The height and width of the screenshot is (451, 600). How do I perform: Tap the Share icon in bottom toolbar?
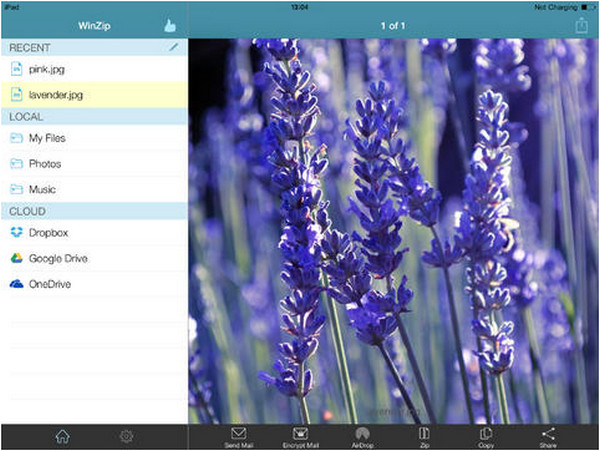(x=548, y=436)
